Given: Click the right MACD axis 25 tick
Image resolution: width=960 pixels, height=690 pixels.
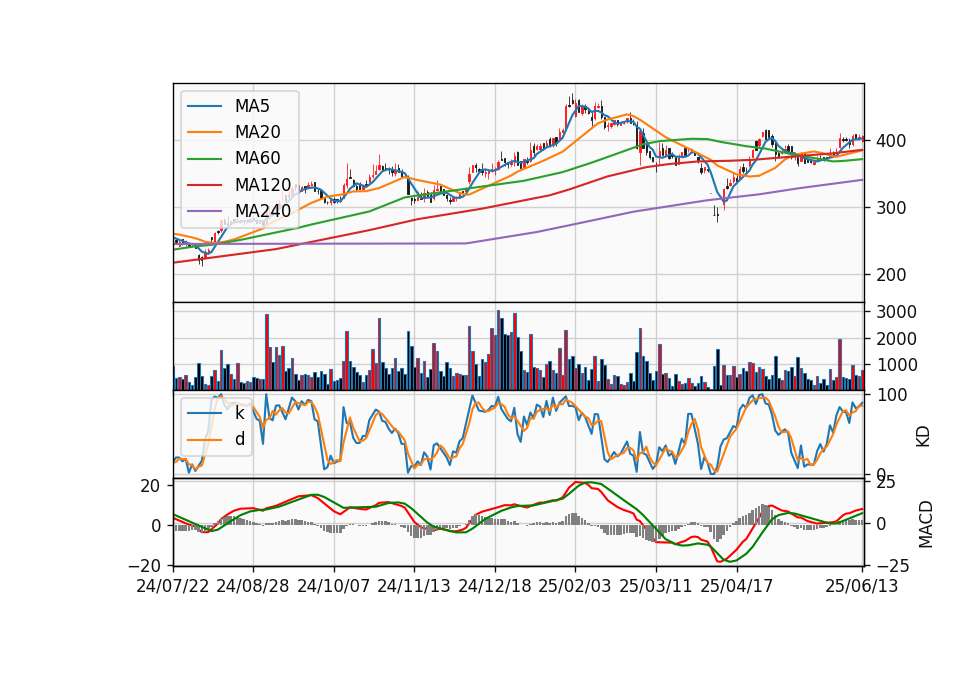Looking at the screenshot, I should (886, 483).
